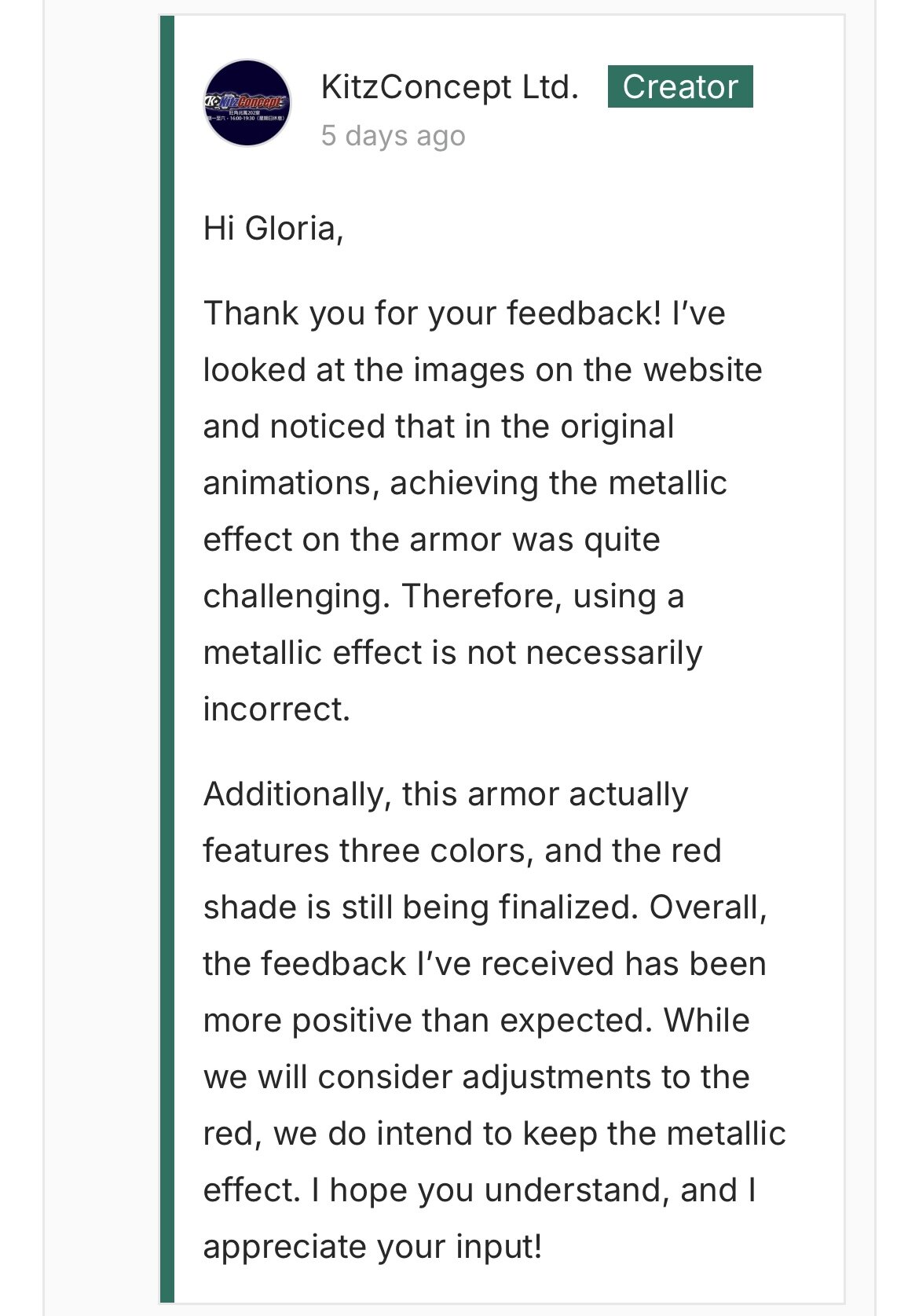Image resolution: width=919 pixels, height=1316 pixels.
Task: Click the line 'looked at the images on the website'
Action: click(x=483, y=370)
